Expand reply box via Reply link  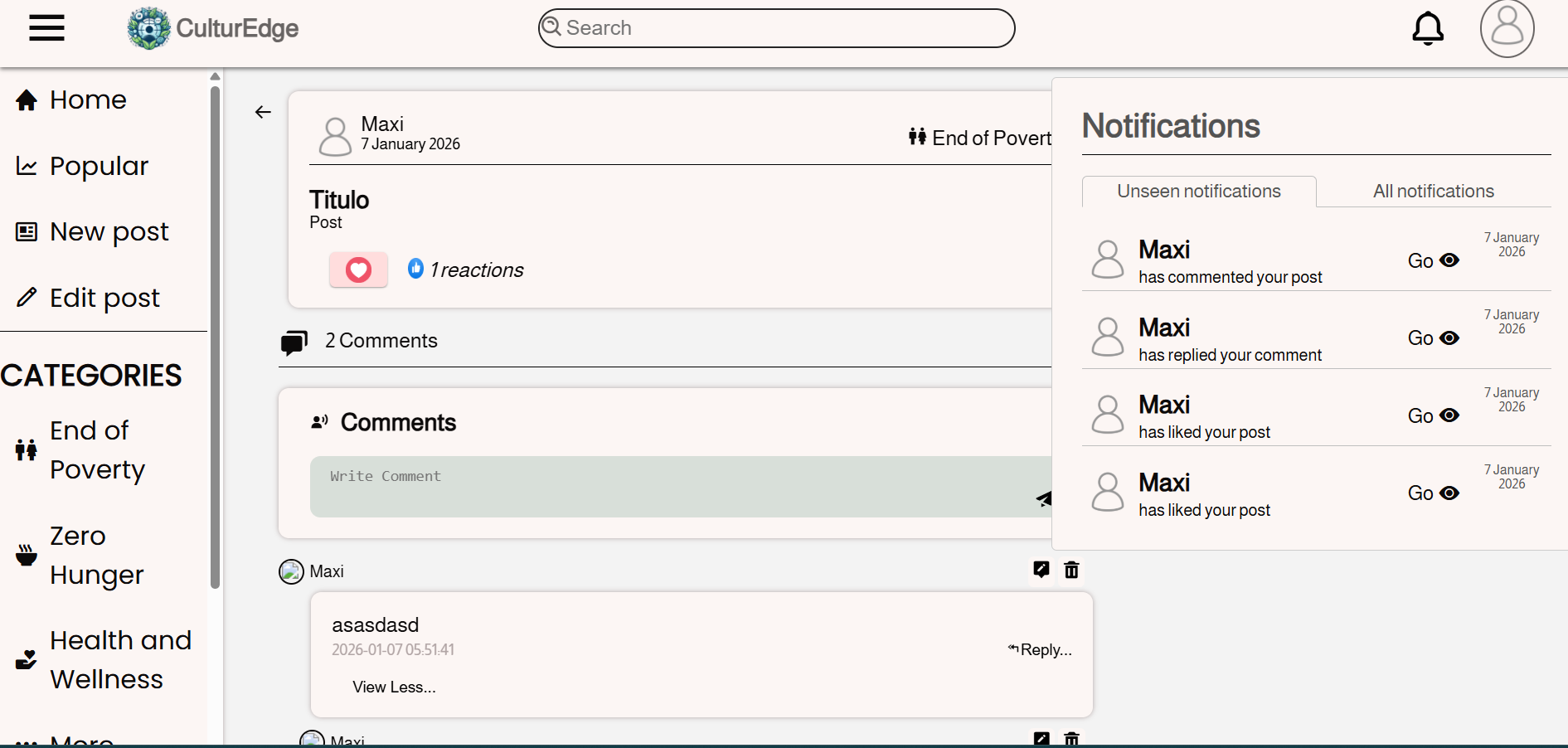coord(1041,650)
